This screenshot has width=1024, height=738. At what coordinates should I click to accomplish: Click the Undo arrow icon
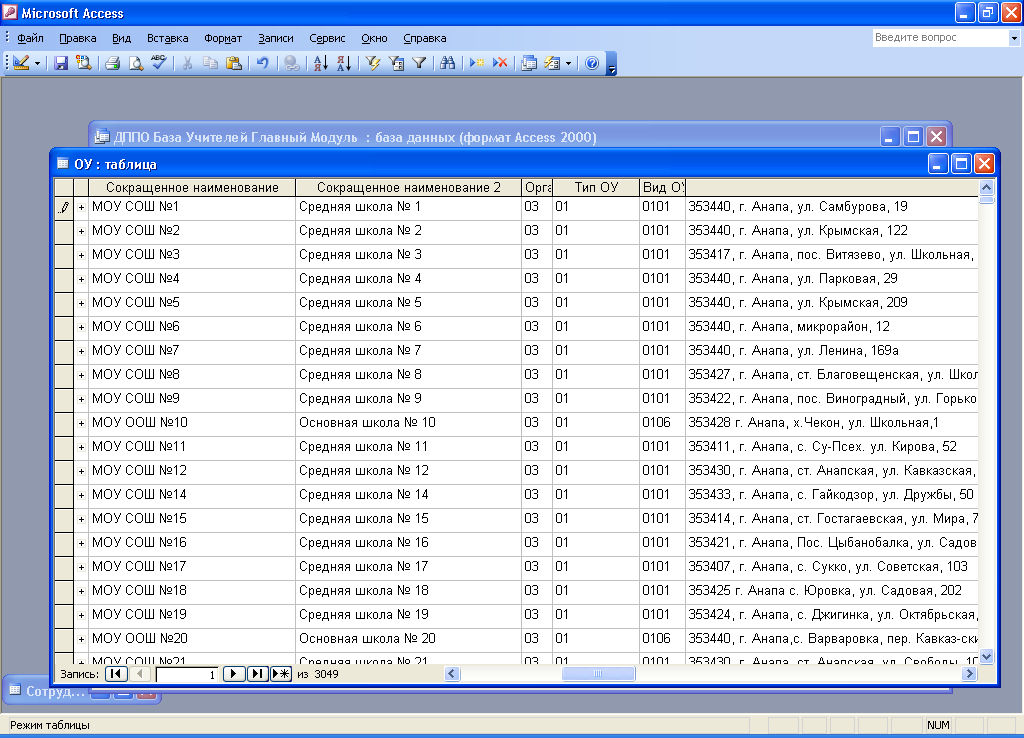(263, 63)
